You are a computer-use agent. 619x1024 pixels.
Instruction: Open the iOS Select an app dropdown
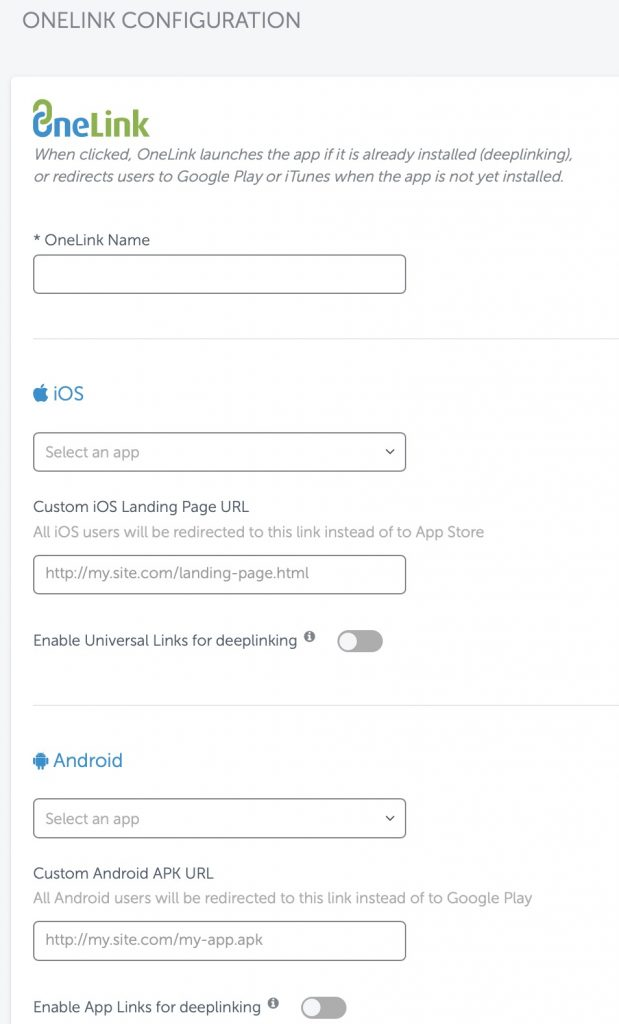pyautogui.click(x=219, y=452)
